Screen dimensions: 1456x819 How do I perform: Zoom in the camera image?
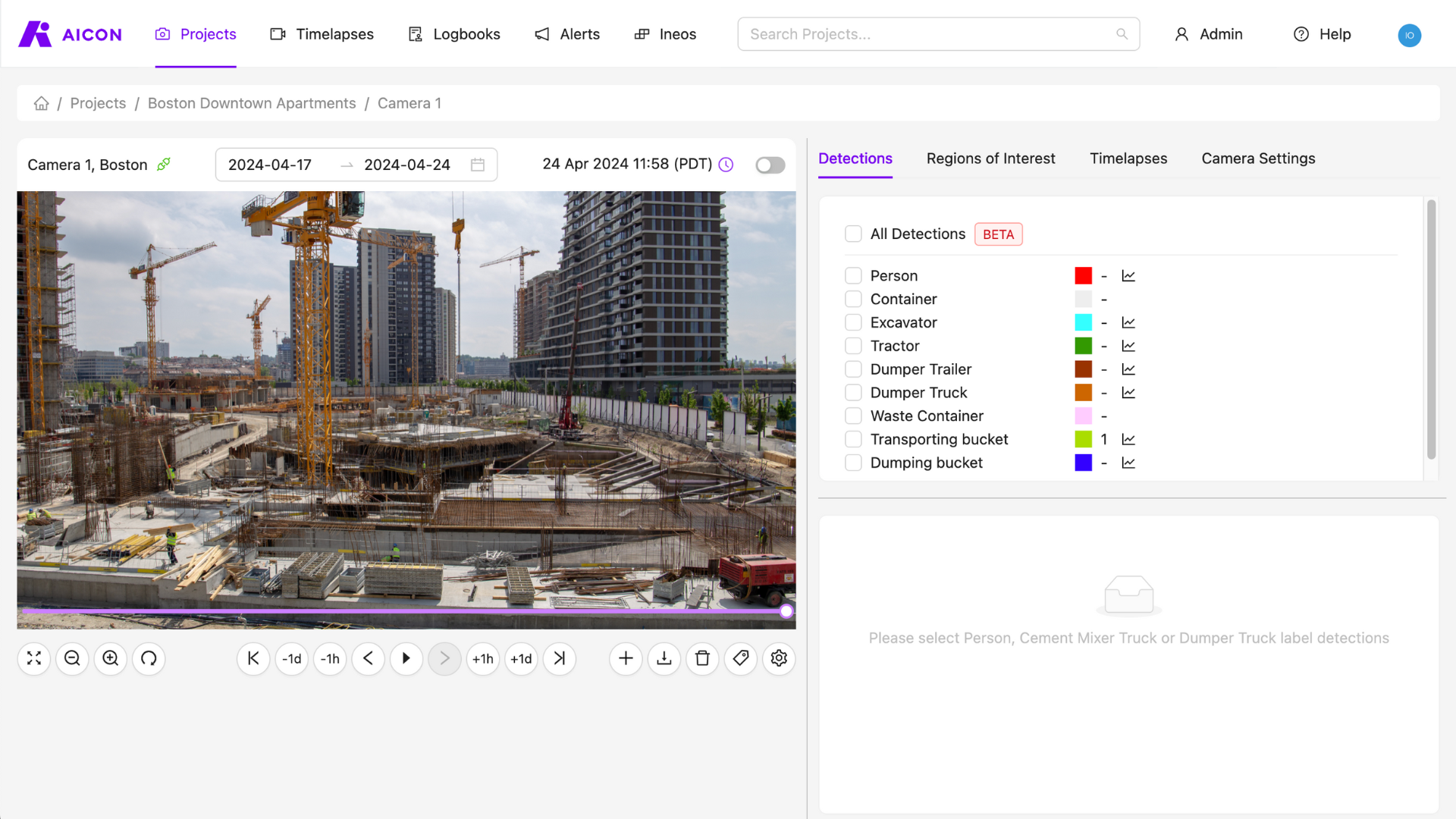[x=111, y=658]
